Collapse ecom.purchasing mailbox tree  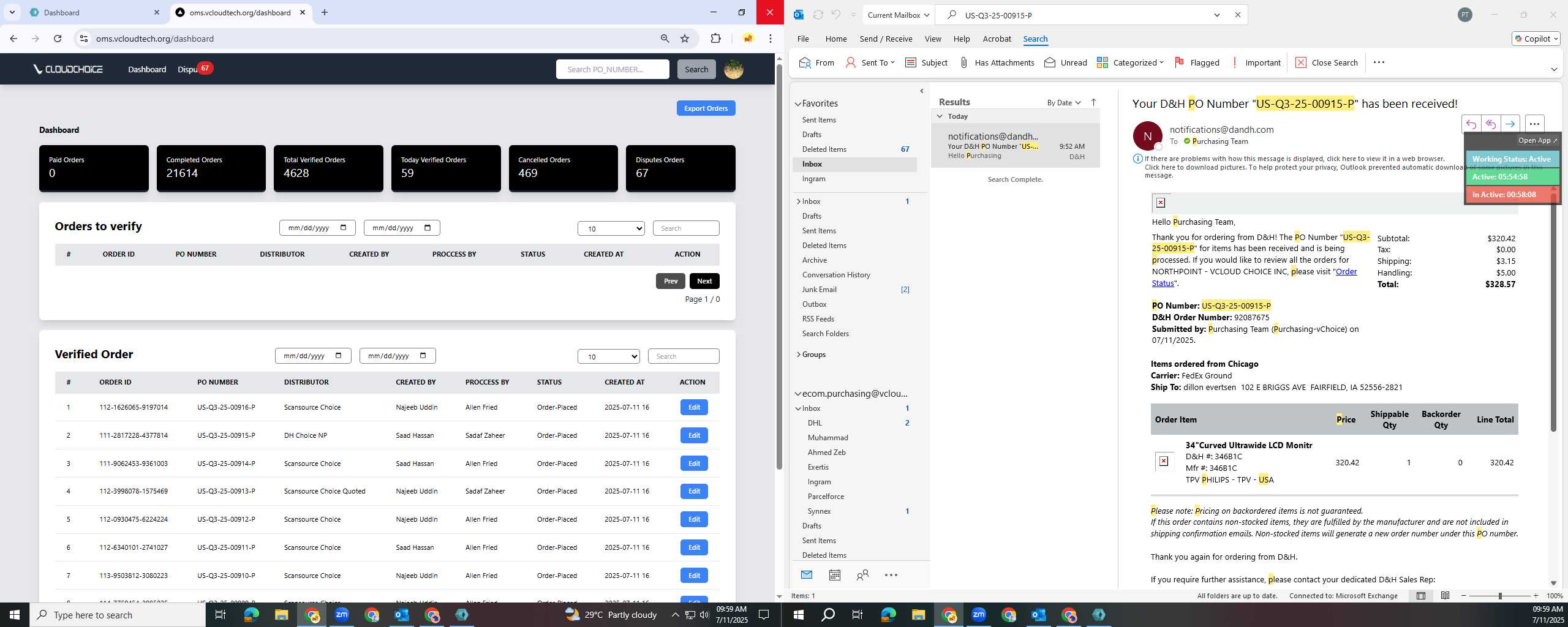coord(798,394)
